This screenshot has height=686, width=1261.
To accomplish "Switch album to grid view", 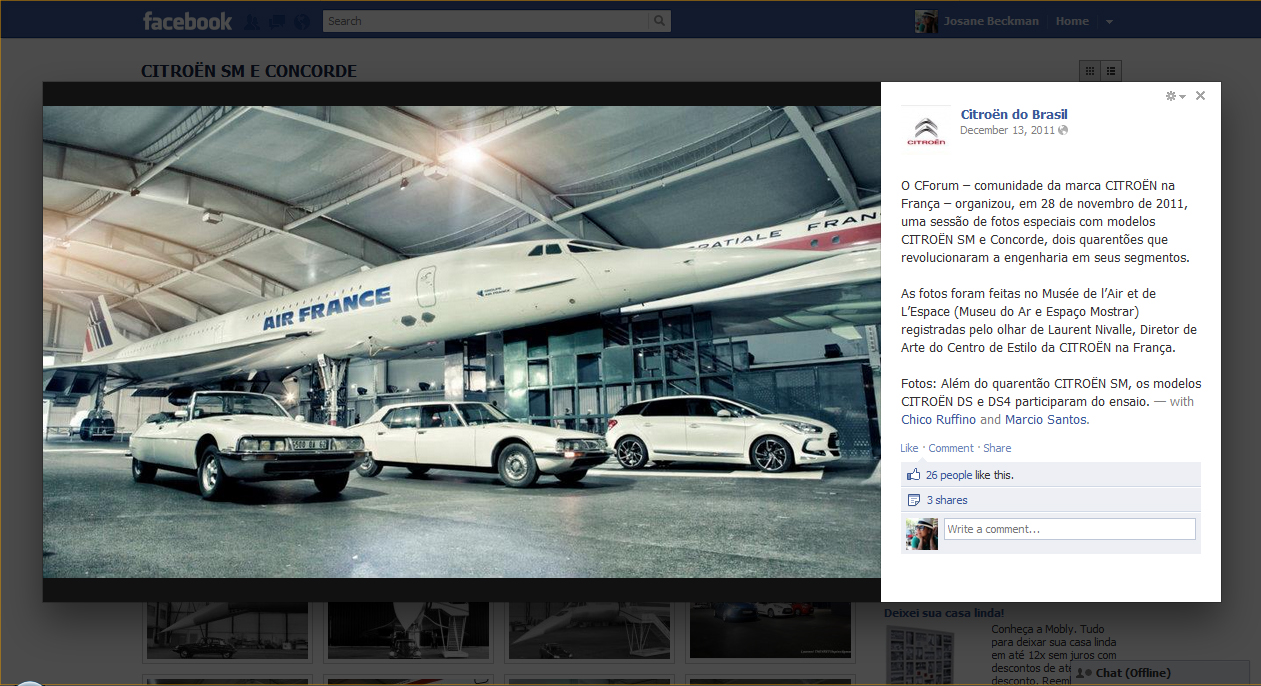I will point(1090,70).
